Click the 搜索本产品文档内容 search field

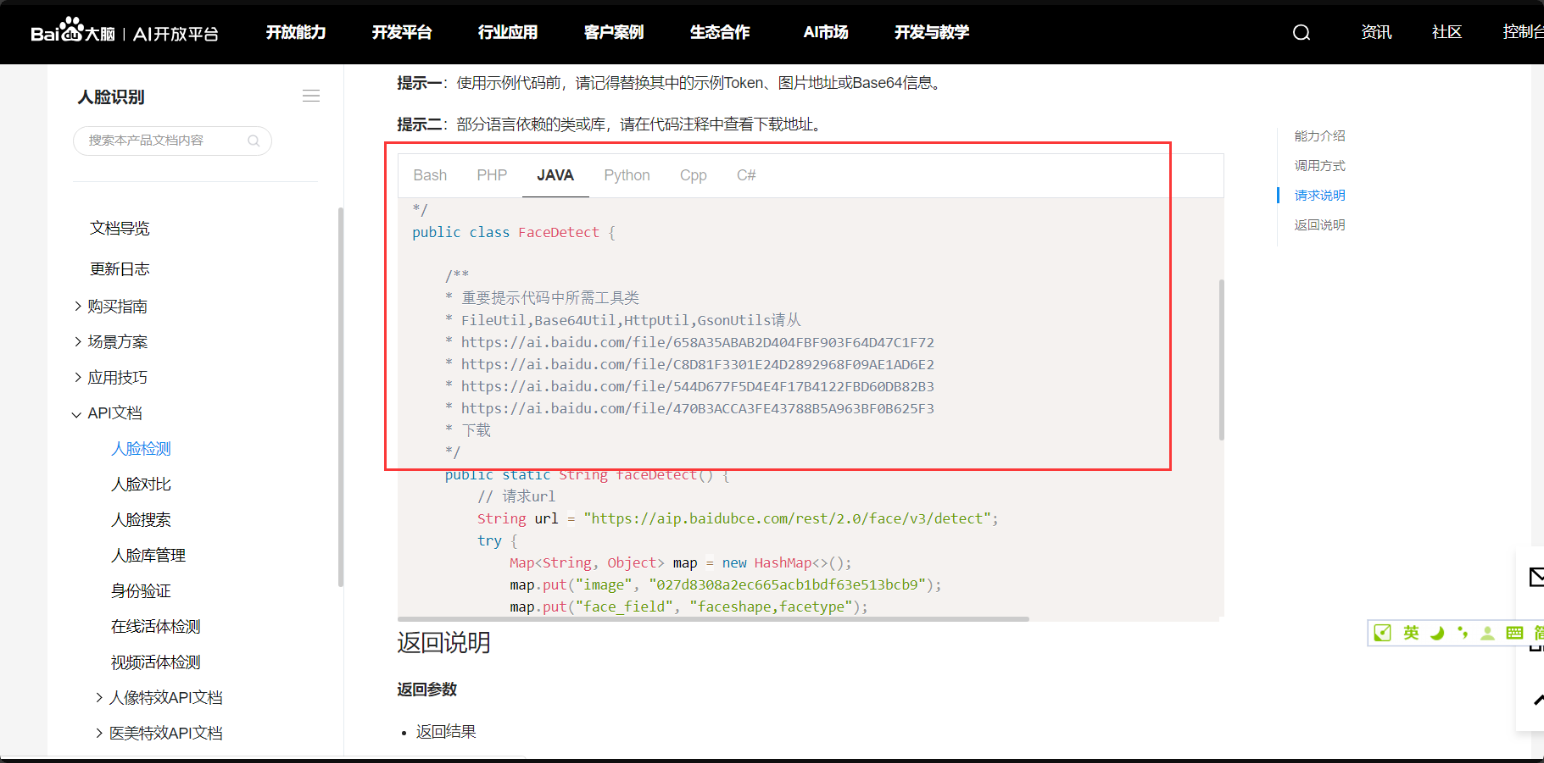coord(172,141)
